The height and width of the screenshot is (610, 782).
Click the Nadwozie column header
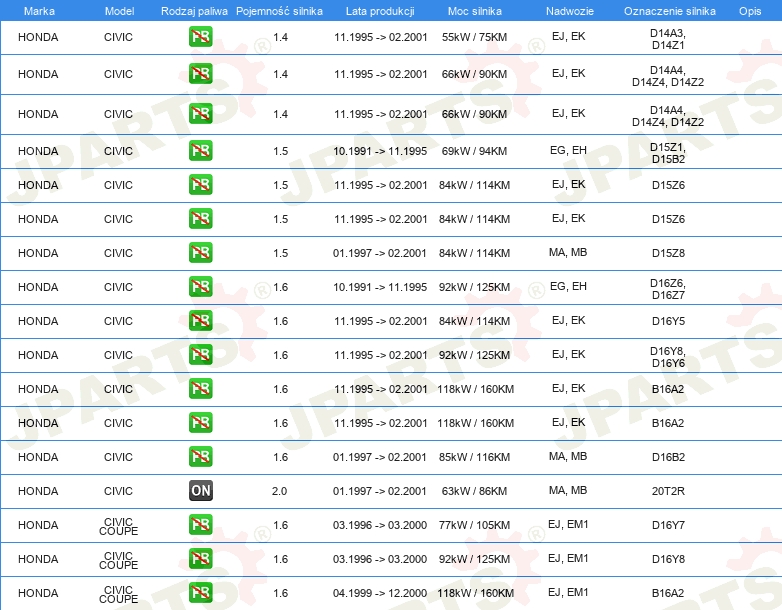pos(570,11)
